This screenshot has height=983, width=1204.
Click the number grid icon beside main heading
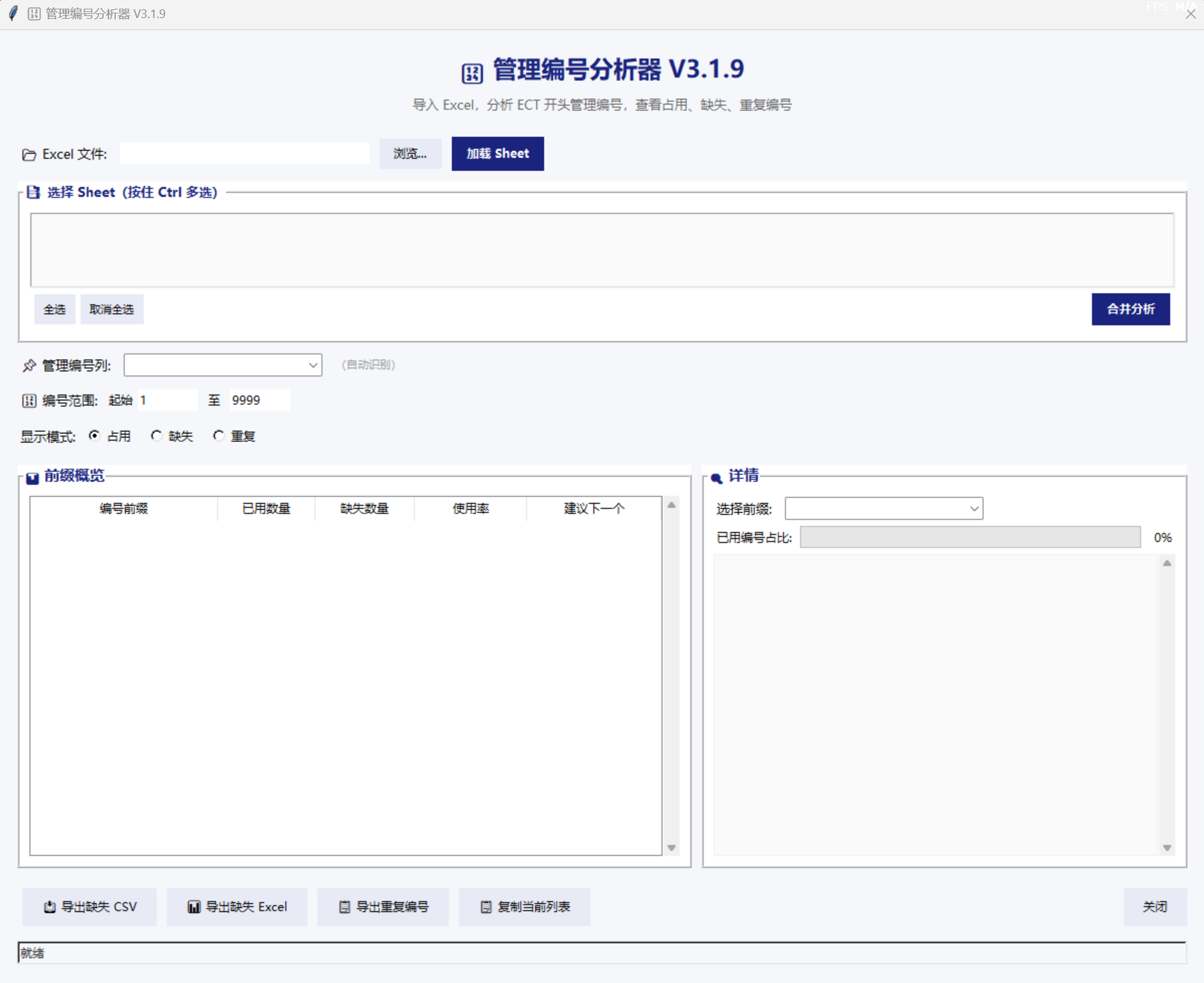pyautogui.click(x=472, y=73)
